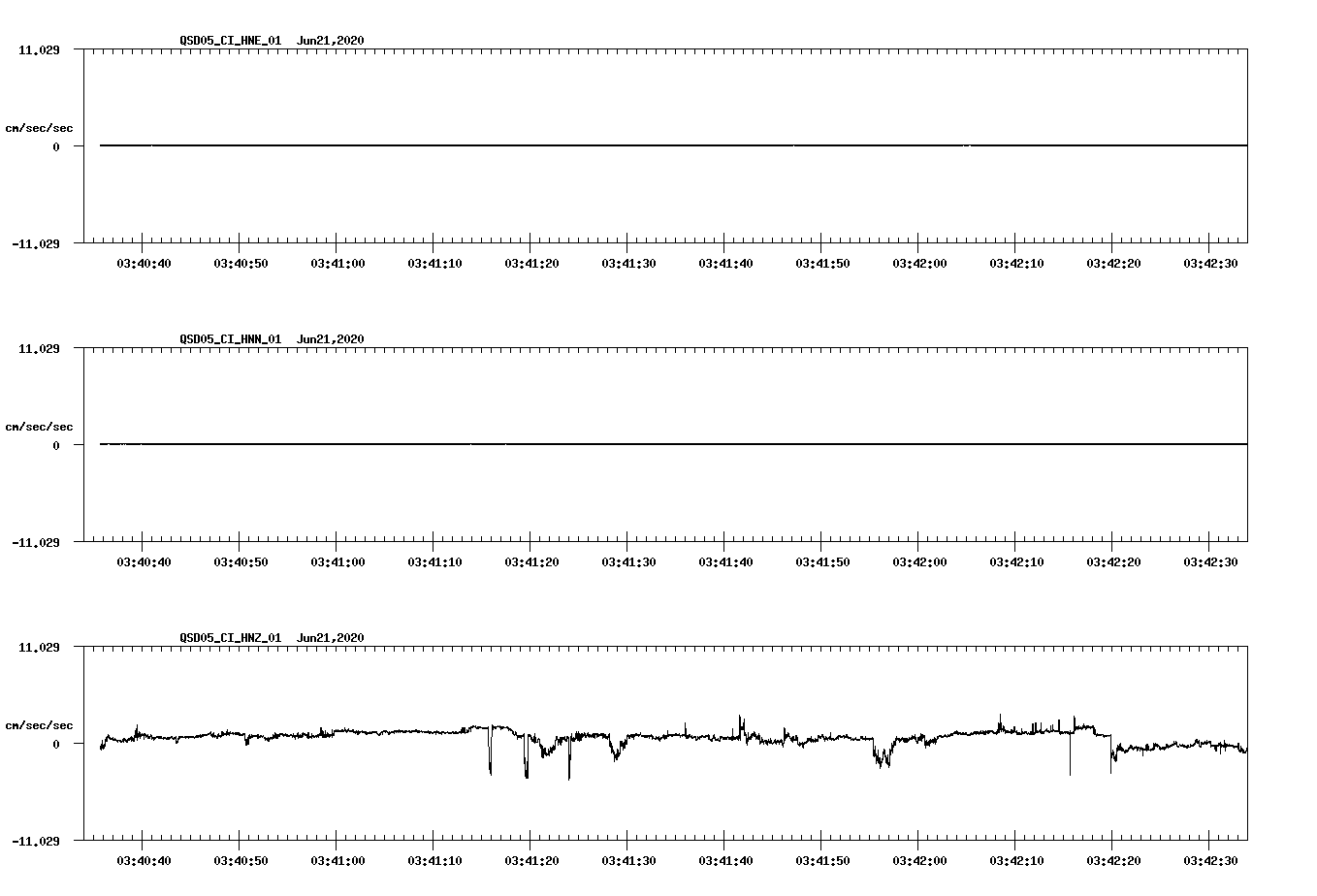Click the QSD05_CI_HNN_01 channel title
Viewport: 1317px width, 896px height.
231,339
